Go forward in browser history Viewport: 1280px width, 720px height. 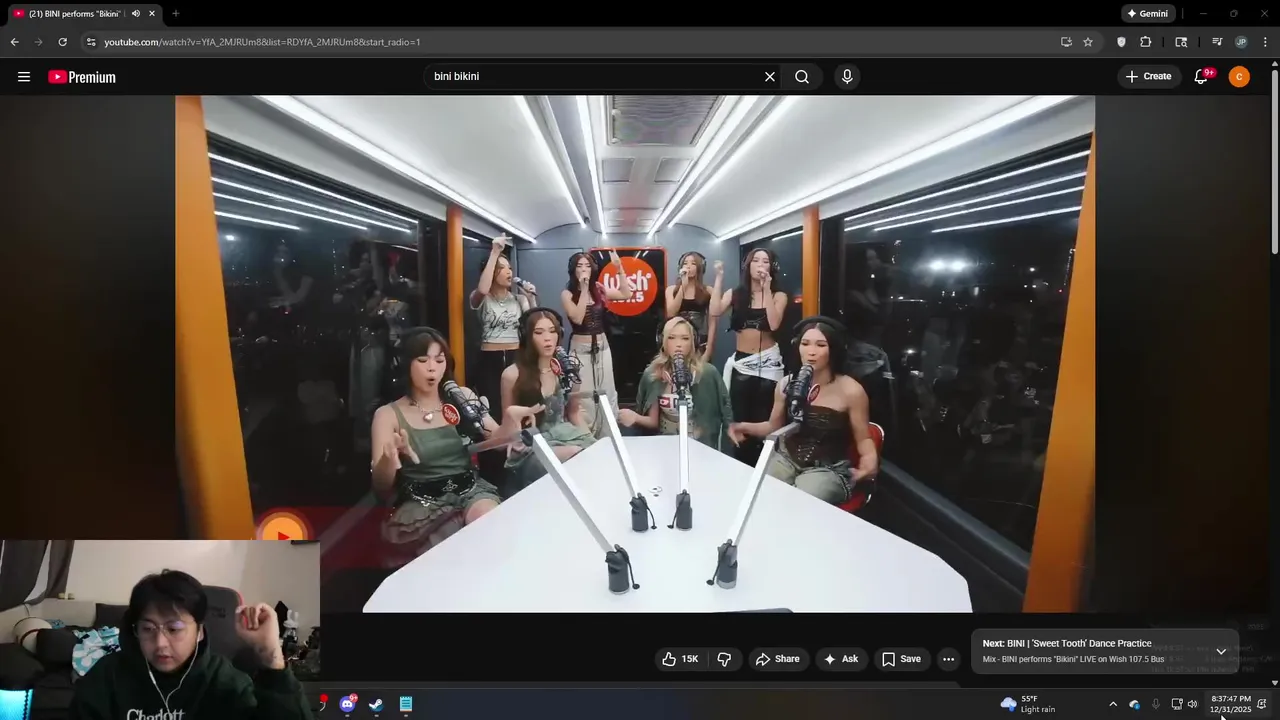[x=38, y=42]
